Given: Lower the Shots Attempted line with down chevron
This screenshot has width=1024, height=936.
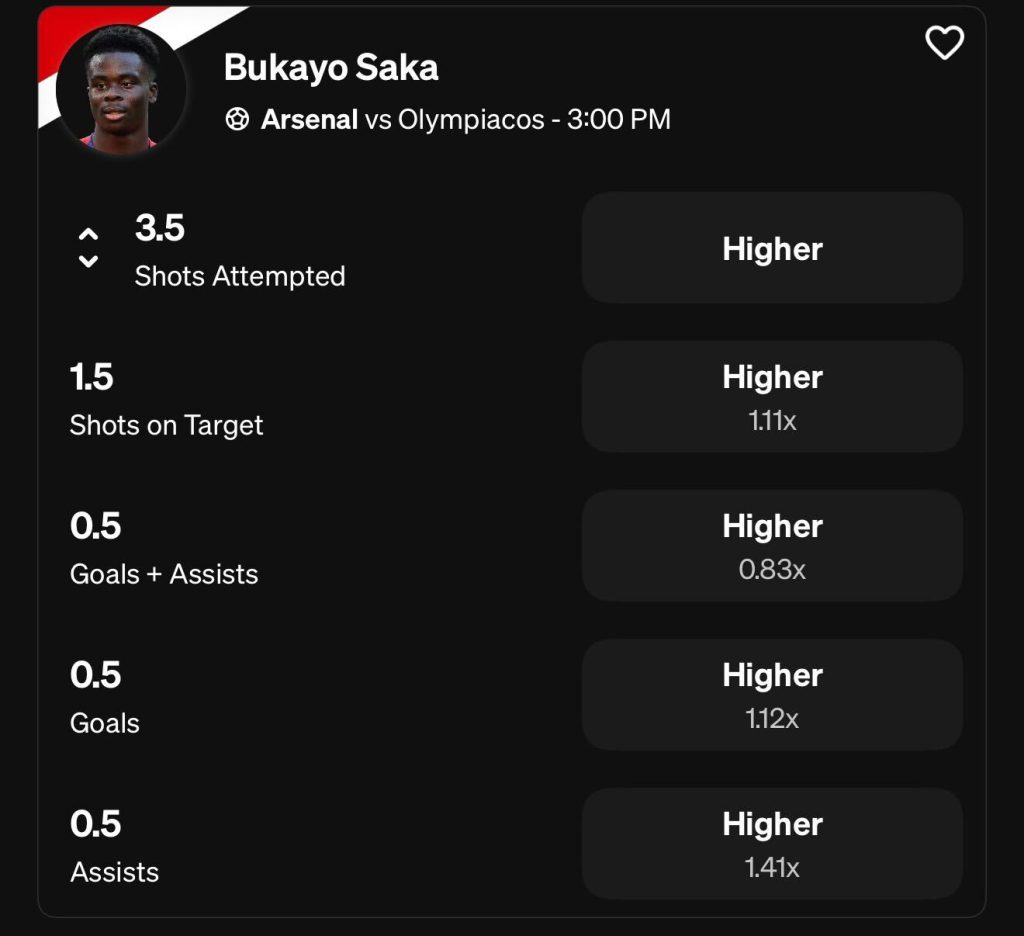Looking at the screenshot, I should point(89,261).
